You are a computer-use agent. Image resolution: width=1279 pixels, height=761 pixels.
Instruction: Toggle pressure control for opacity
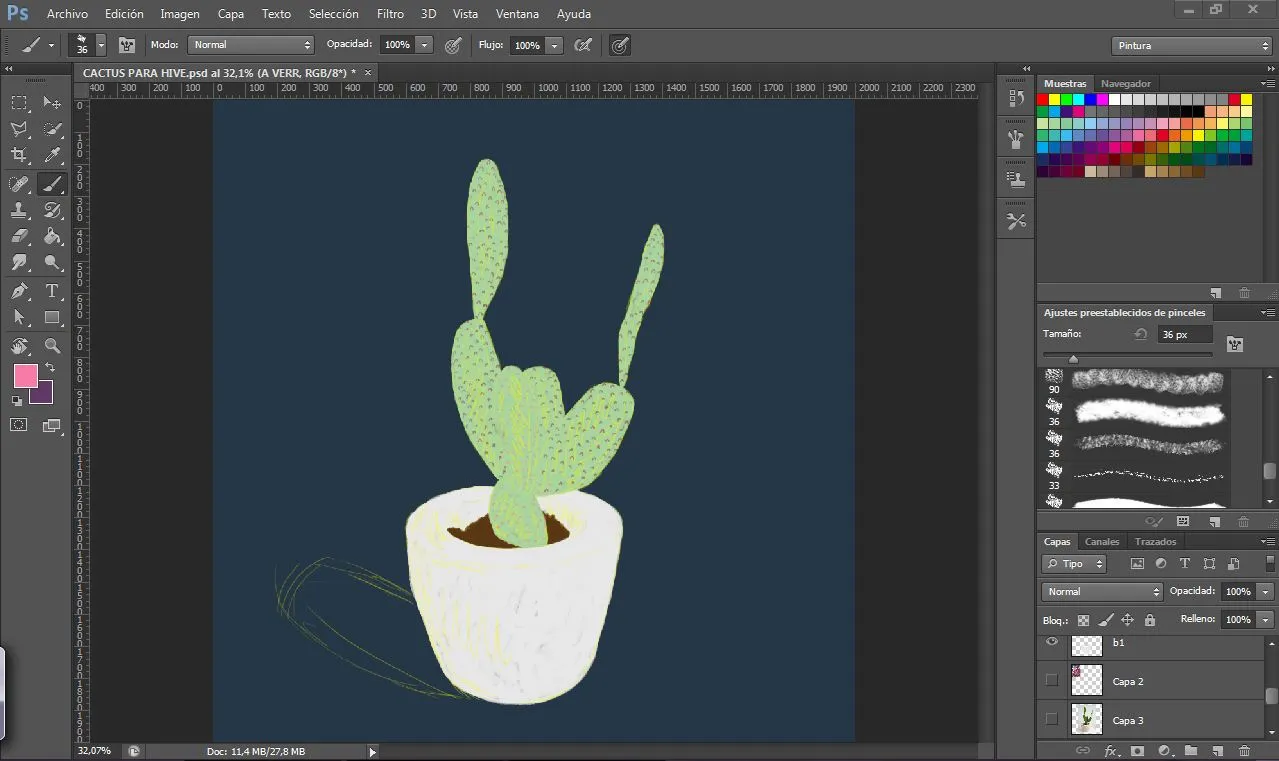pyautogui.click(x=453, y=45)
